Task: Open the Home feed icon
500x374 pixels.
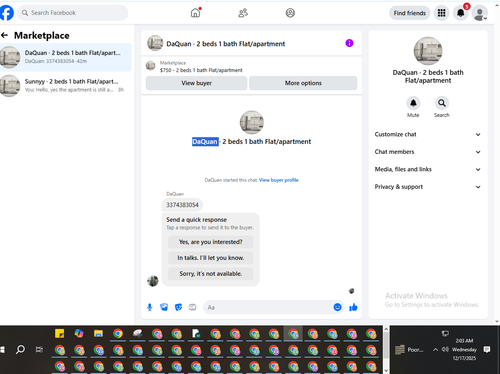Action: (x=196, y=13)
